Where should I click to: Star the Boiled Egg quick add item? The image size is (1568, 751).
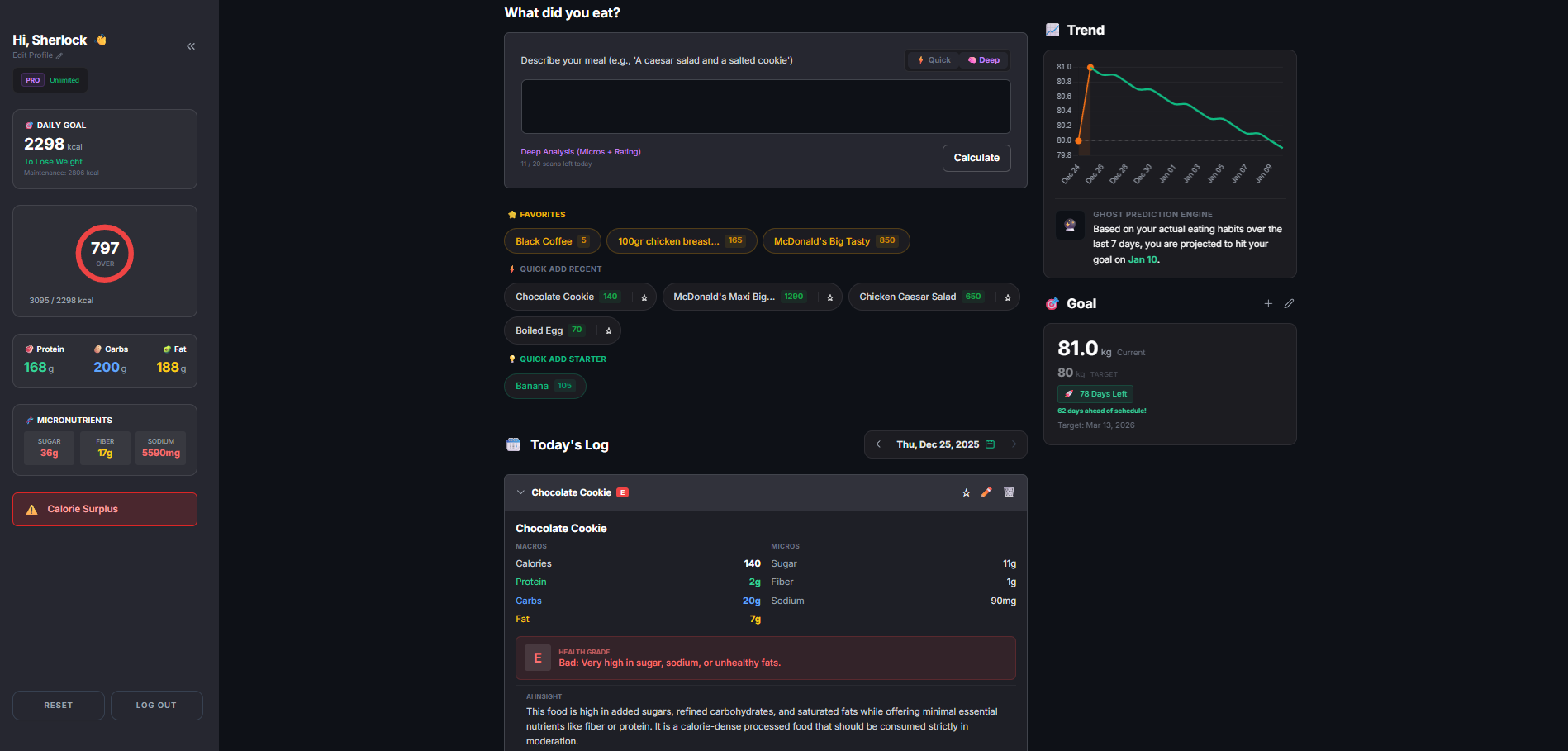pos(608,330)
